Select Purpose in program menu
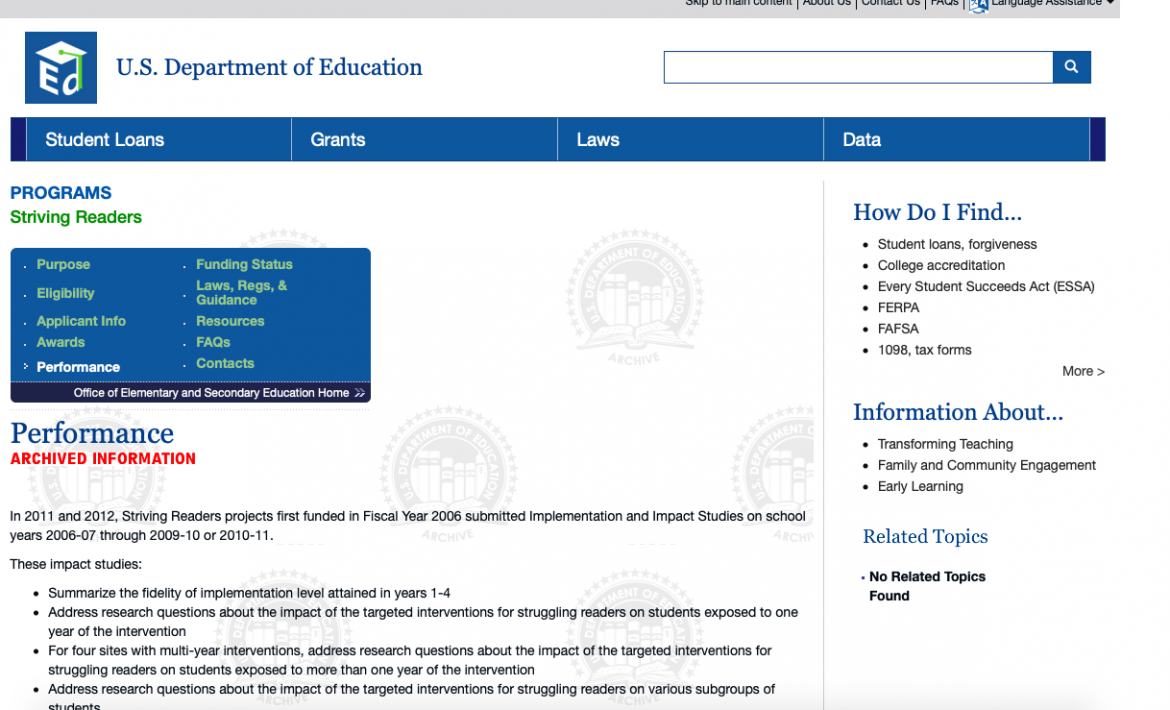The image size is (1170, 710). (63, 265)
